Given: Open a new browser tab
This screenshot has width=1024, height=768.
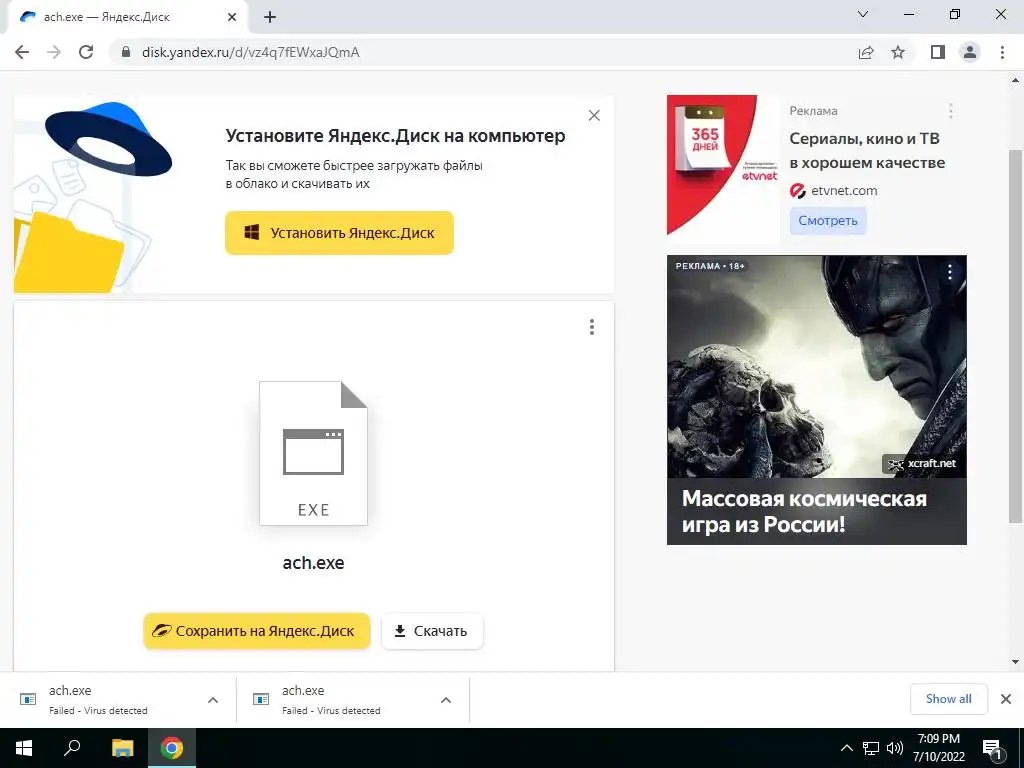Looking at the screenshot, I should point(270,17).
